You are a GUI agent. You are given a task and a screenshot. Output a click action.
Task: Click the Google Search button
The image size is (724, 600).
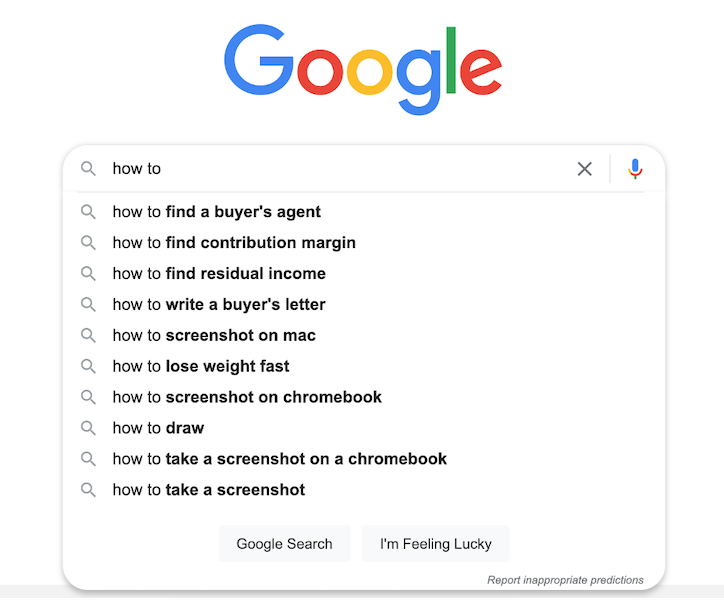[x=284, y=544]
